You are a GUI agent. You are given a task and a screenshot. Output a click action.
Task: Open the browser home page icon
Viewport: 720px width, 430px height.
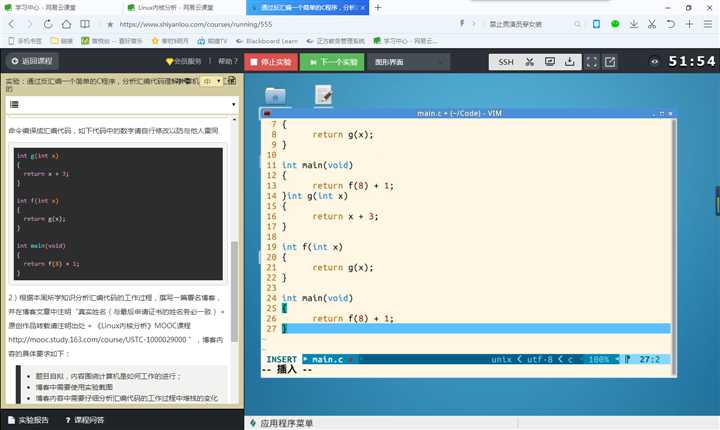67,24
